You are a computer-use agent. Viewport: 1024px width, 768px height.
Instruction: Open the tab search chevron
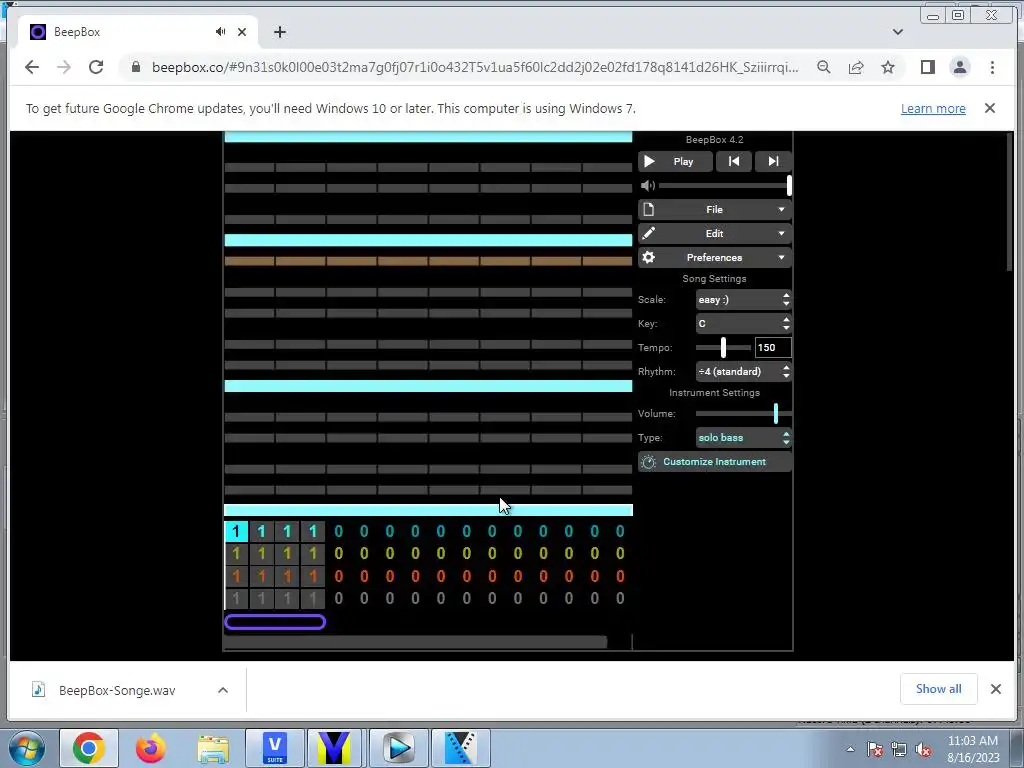(898, 31)
